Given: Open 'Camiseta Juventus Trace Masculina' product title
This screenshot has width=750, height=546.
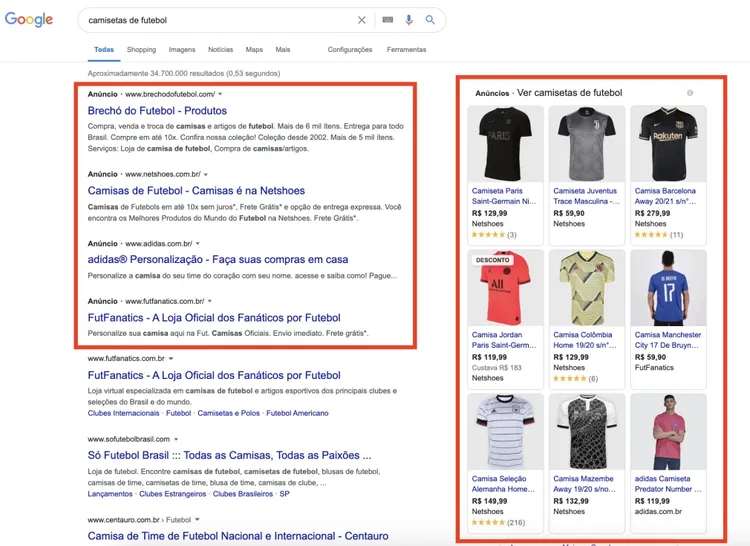Looking at the screenshot, I should pos(586,196).
